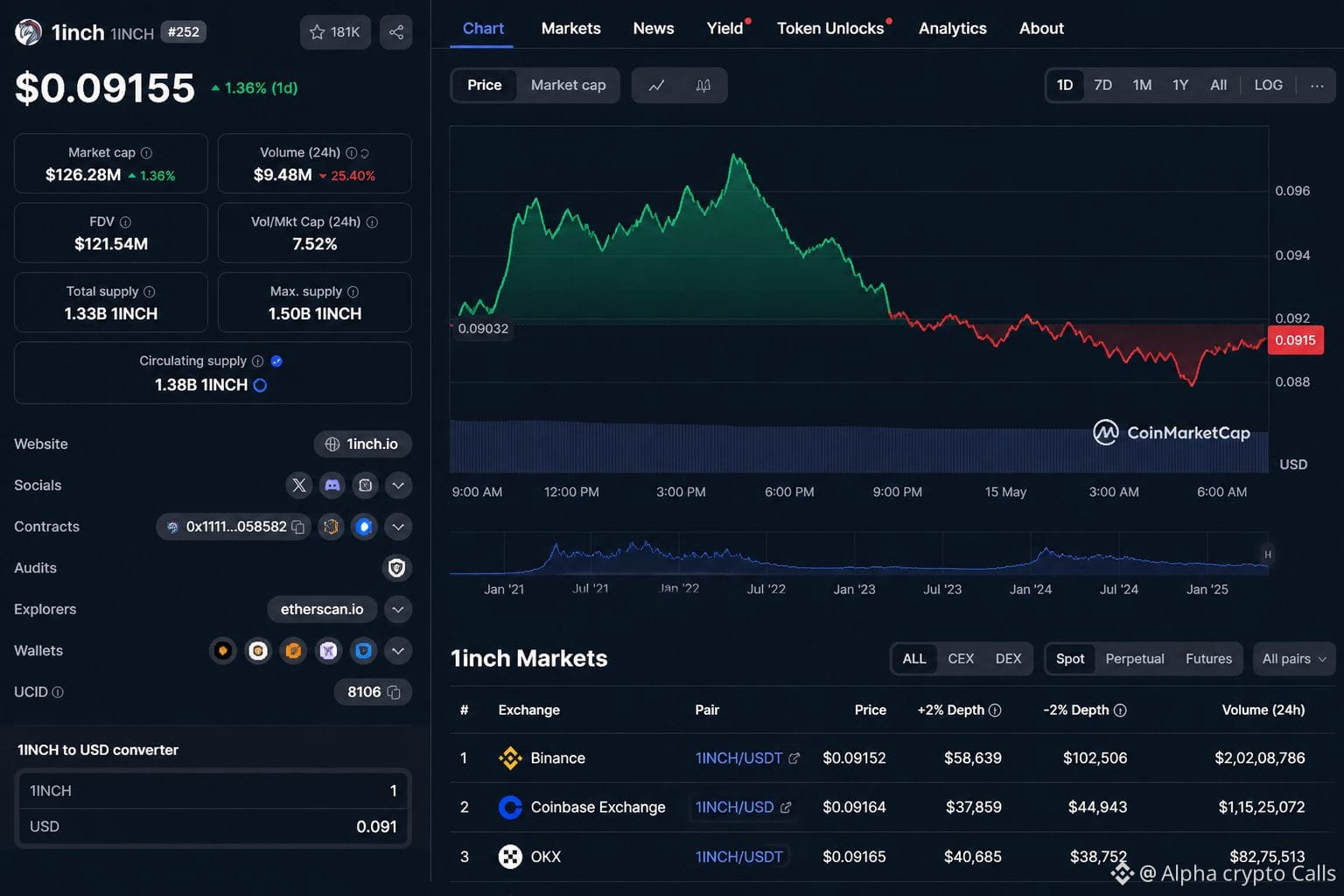Open Vol/Mkt Cap info tooltip icon

(x=372, y=222)
